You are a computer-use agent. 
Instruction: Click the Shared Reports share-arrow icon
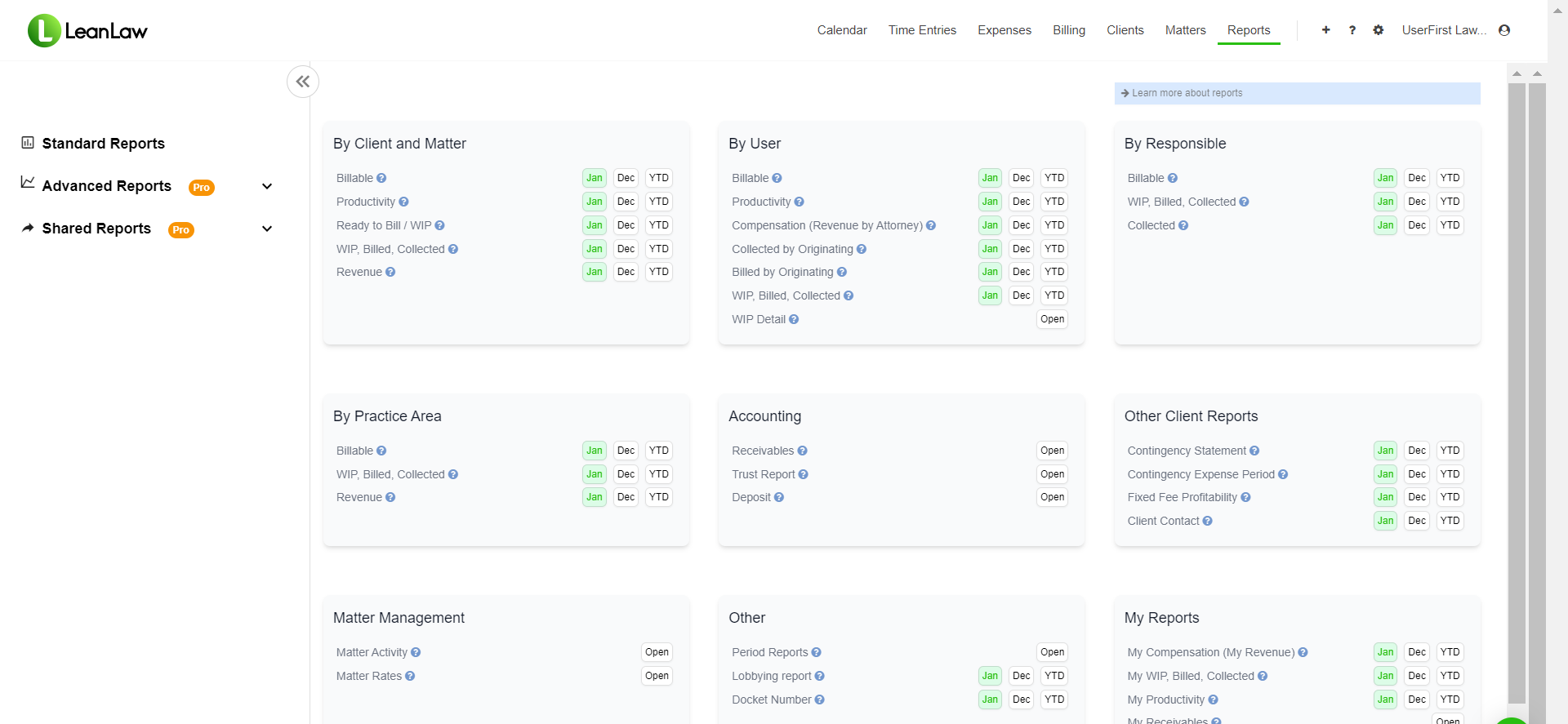(x=28, y=228)
